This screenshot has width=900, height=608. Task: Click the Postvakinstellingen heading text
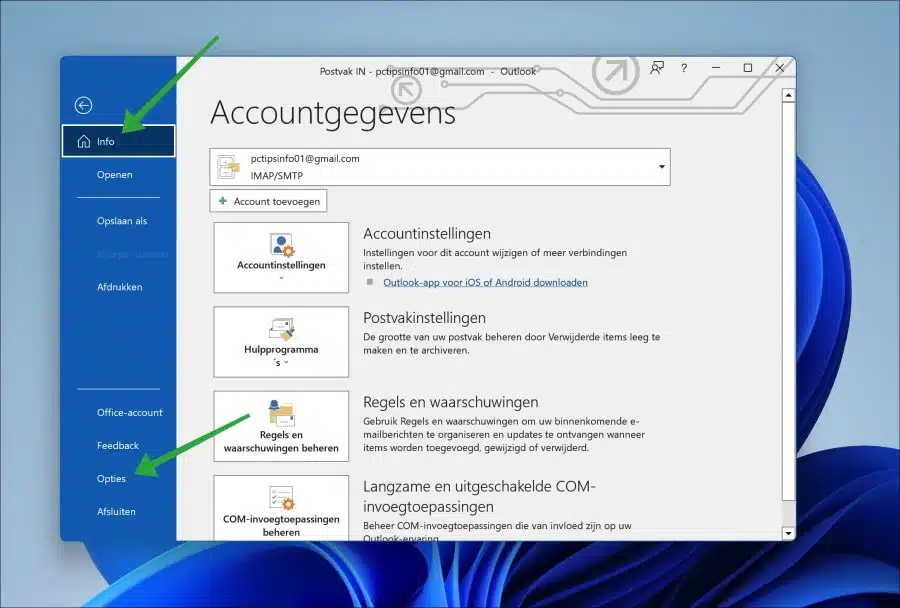coord(424,317)
